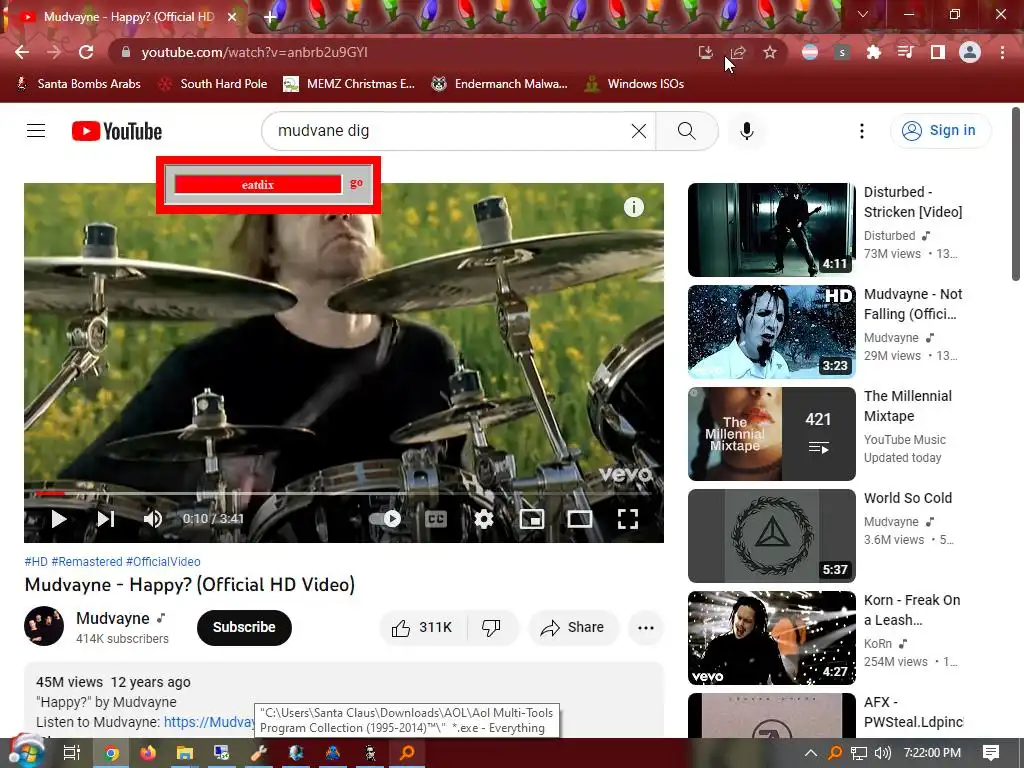Clear the search box with the X
The height and width of the screenshot is (768, 1024).
tap(639, 131)
